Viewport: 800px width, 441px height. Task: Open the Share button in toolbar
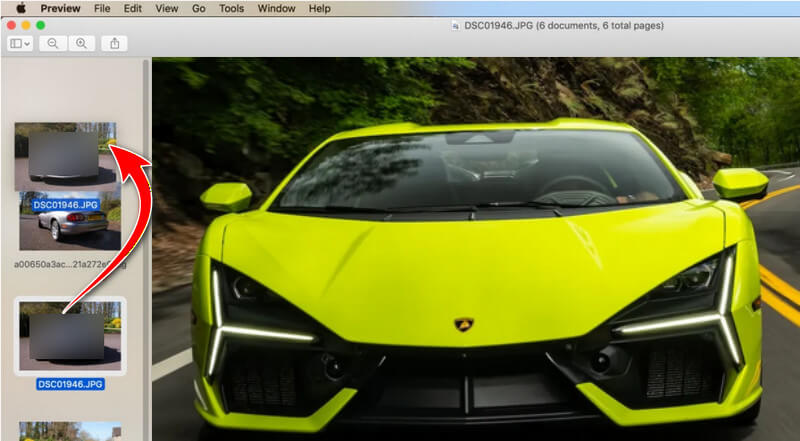pyautogui.click(x=114, y=44)
